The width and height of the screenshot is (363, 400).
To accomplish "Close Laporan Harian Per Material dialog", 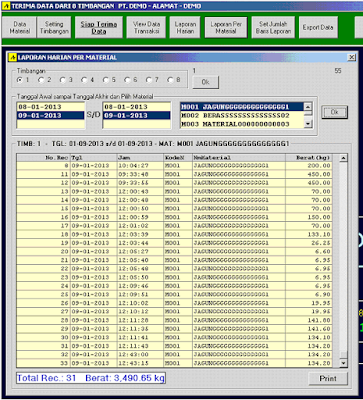I will tap(352, 58).
